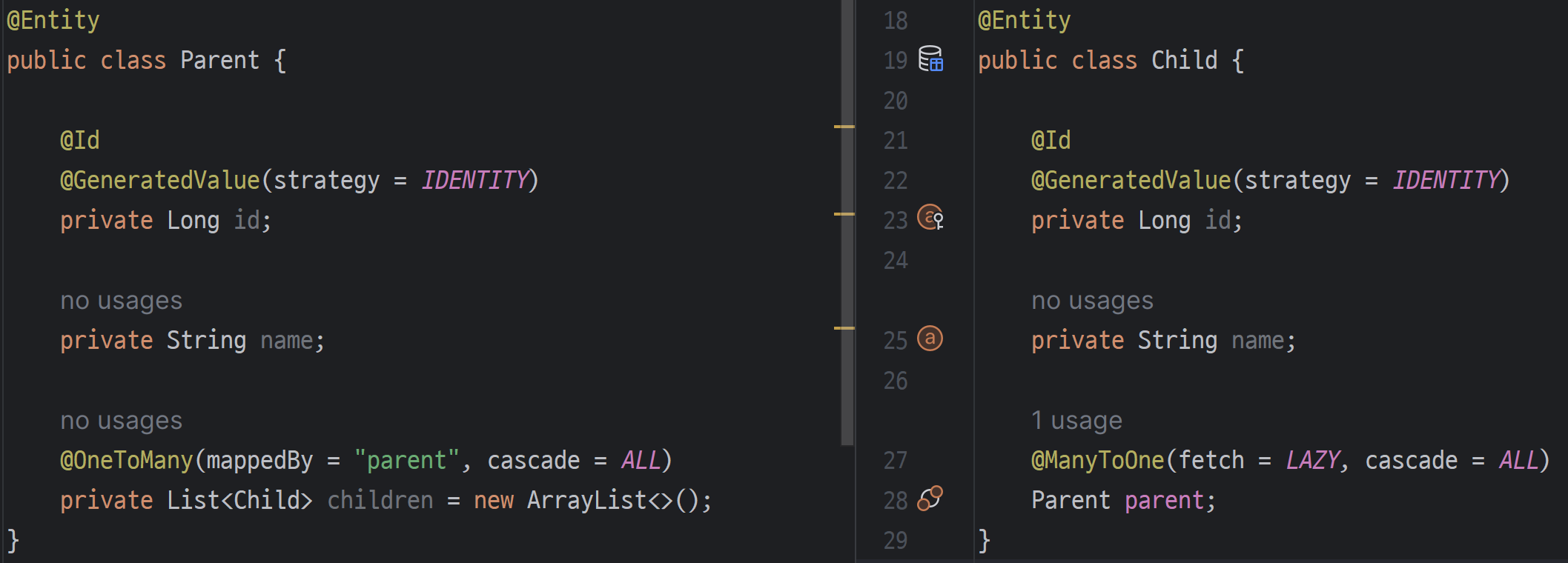This screenshot has width=1568, height=563.
Task: Click 'no usages' hint above Parent's name field
Action: (x=121, y=301)
